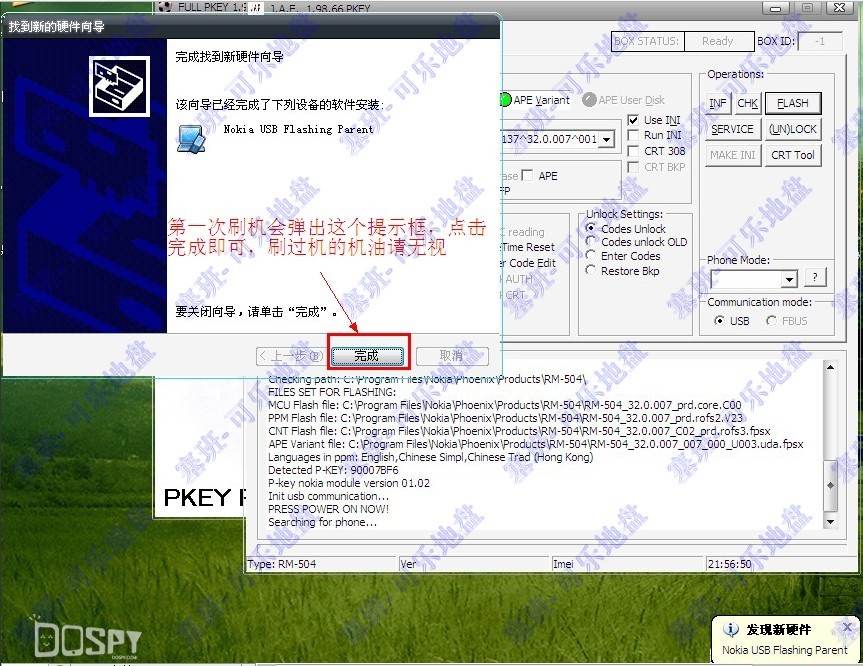Uncheck the Use INI checkbox
This screenshot has height=666, width=863.
pos(633,120)
